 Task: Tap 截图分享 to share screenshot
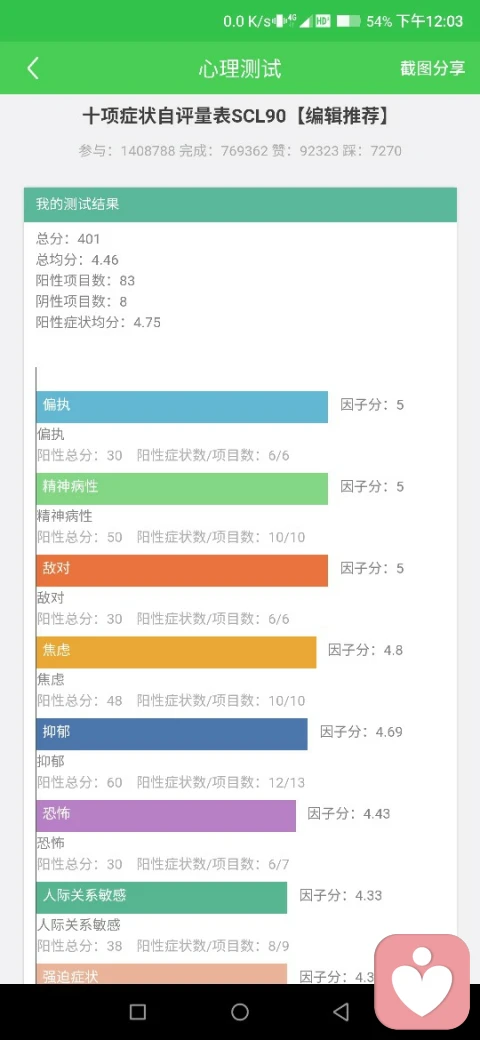click(432, 68)
